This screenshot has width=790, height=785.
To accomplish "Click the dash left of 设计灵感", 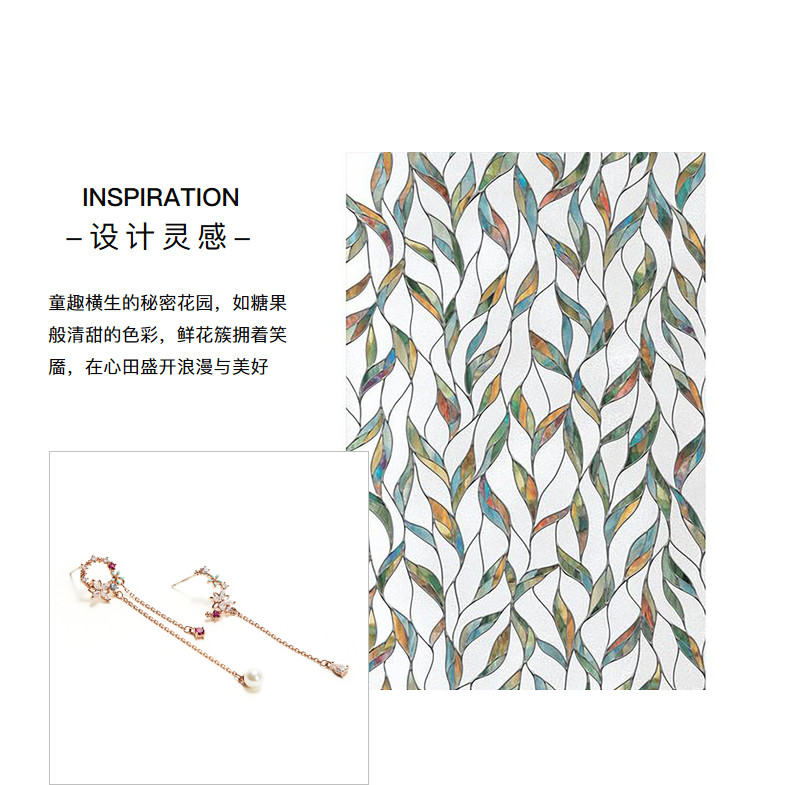I will pyautogui.click(x=74, y=238).
